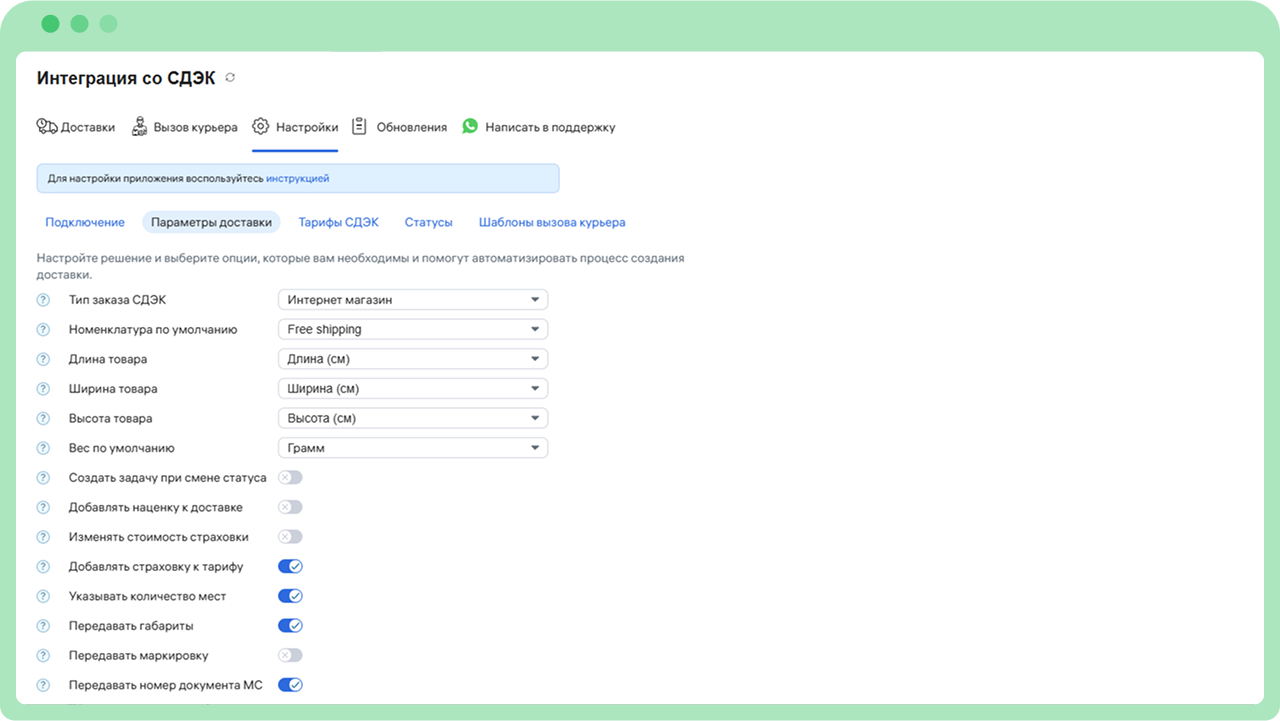This screenshot has height=721, width=1280.
Task: Click the Высота товара label
Action: click(x=111, y=418)
